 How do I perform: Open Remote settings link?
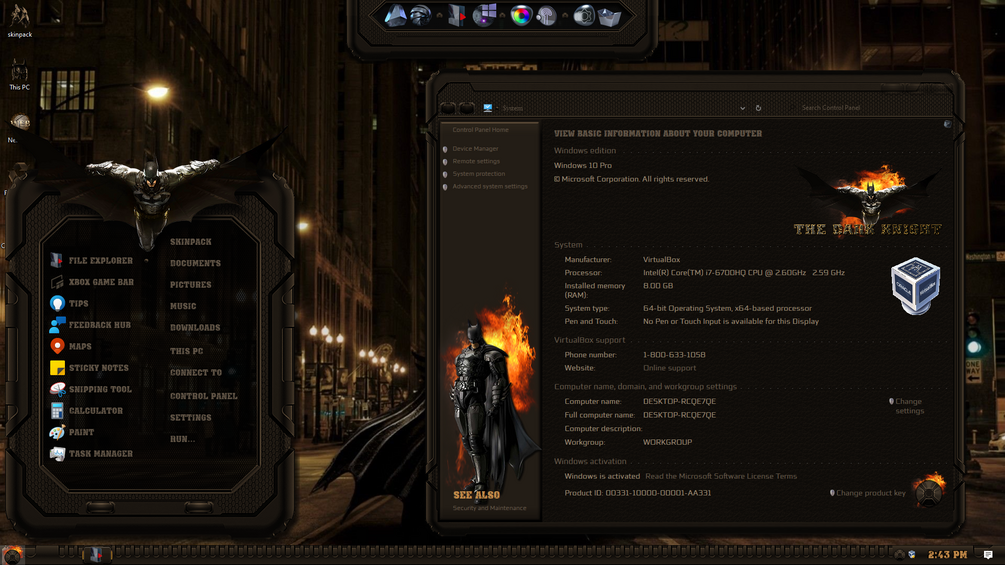tap(476, 161)
